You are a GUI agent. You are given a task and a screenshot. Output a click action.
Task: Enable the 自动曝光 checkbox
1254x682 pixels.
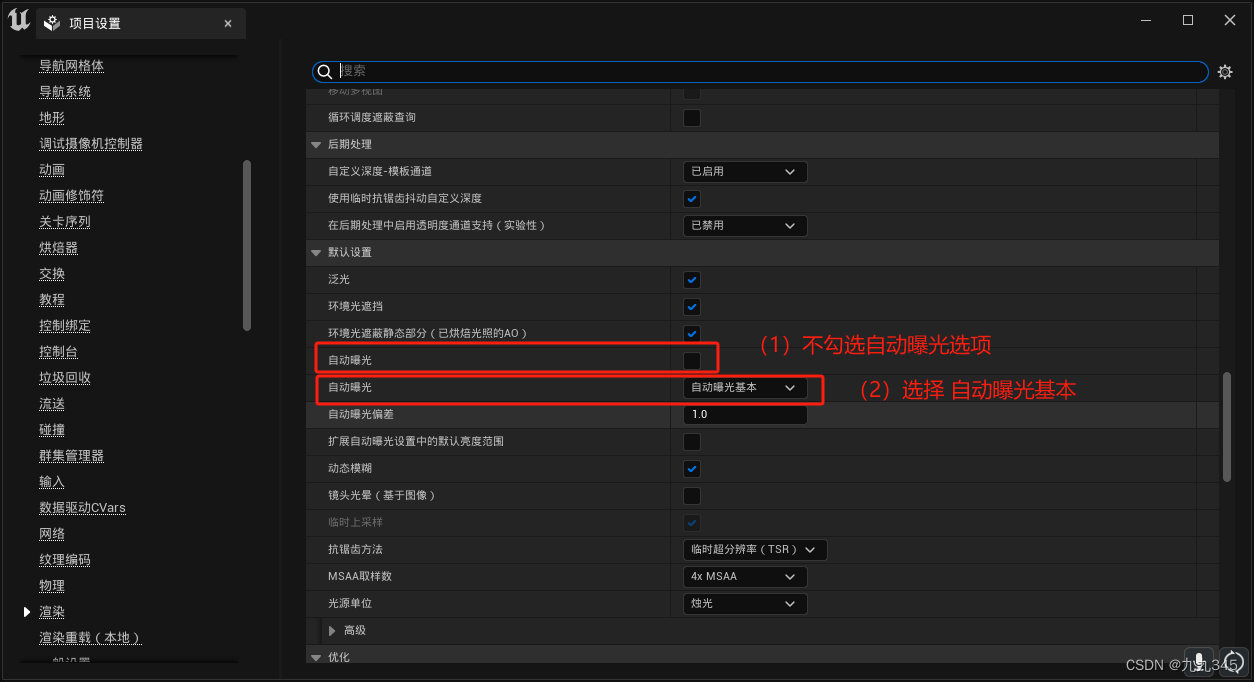(692, 360)
